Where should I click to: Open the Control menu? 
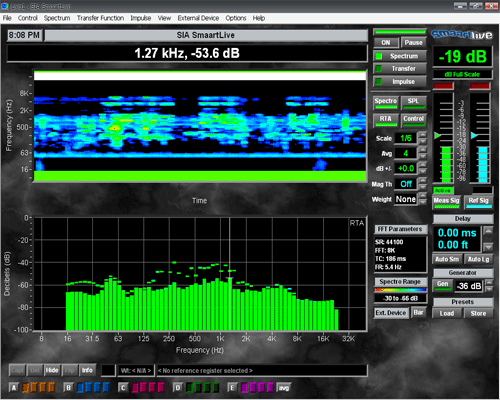pos(28,18)
